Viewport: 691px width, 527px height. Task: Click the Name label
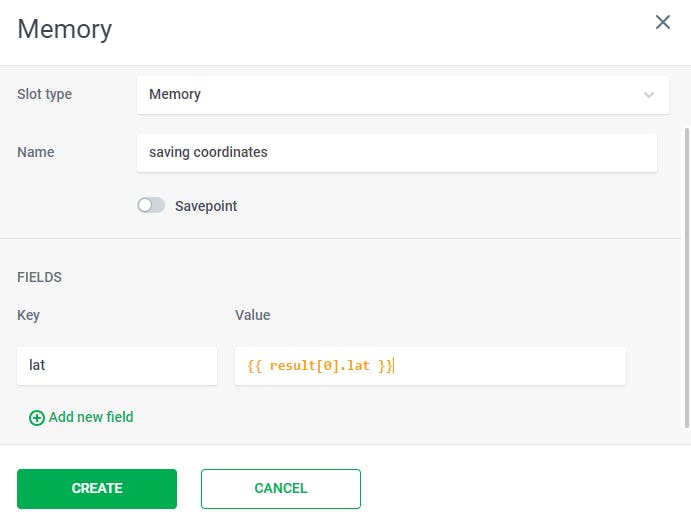pyautogui.click(x=36, y=153)
